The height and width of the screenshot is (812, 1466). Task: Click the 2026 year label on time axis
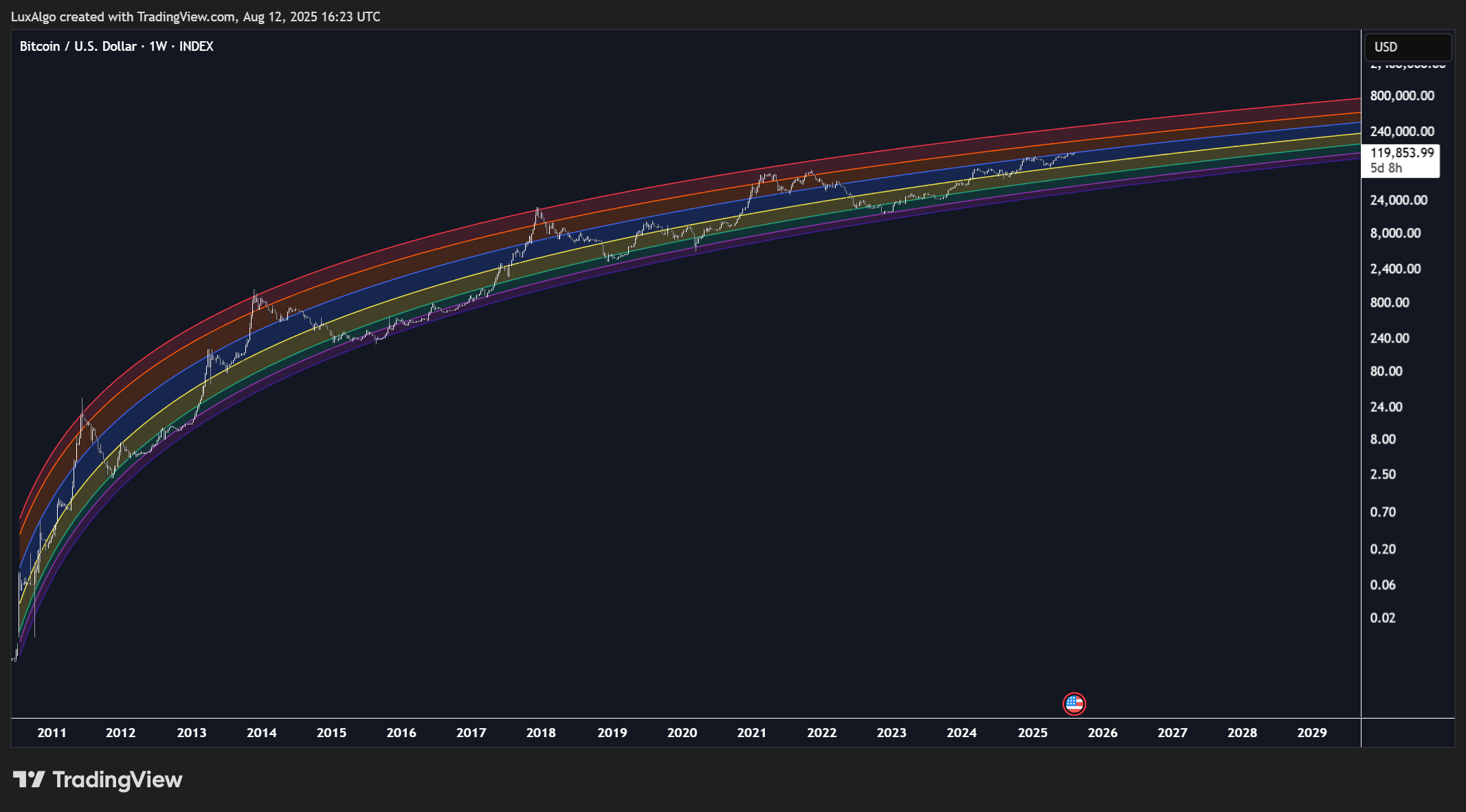click(1103, 732)
